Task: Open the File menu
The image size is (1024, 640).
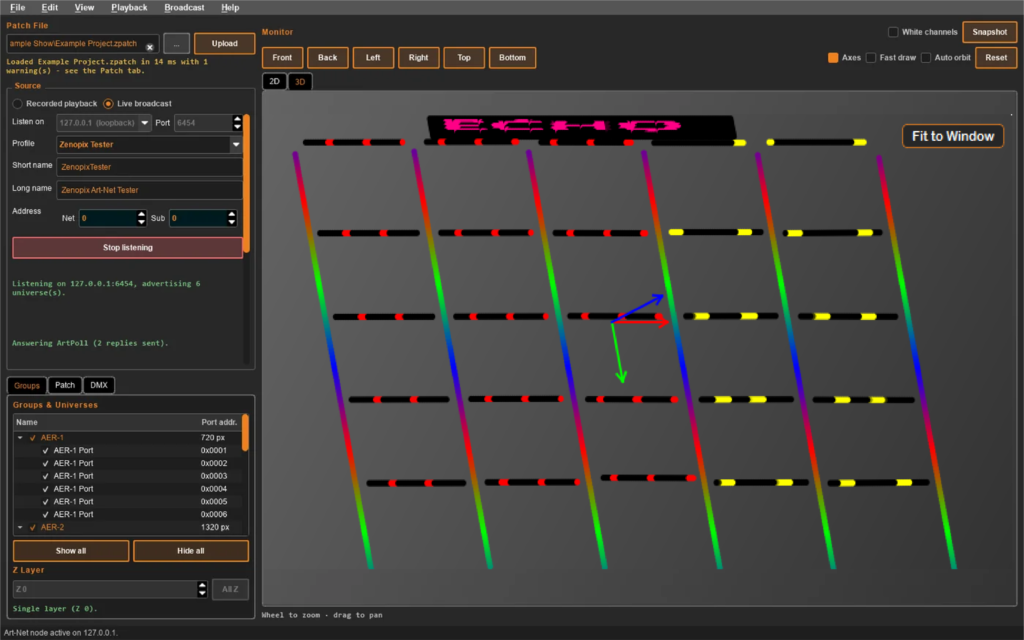Action: tap(18, 7)
